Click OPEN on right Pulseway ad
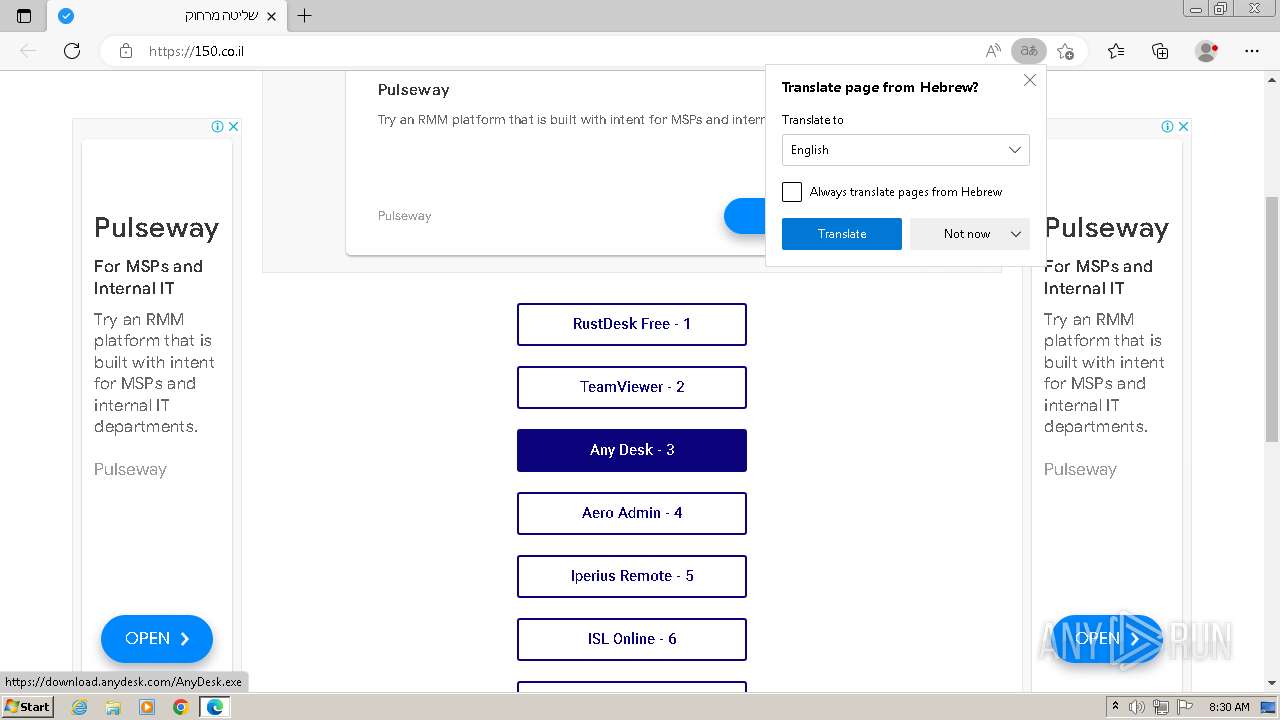This screenshot has height=720, width=1280. click(x=1107, y=639)
